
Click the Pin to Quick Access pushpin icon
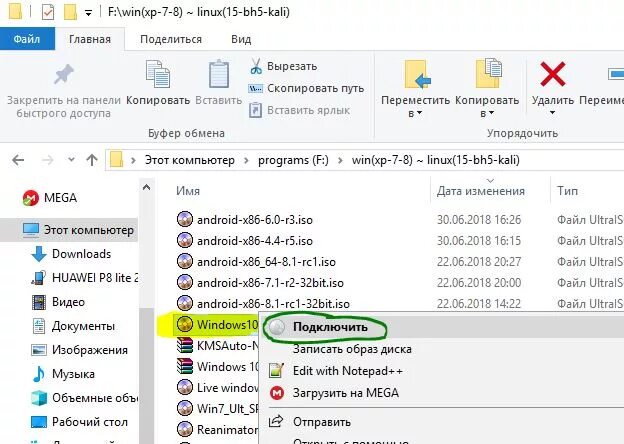(64, 74)
